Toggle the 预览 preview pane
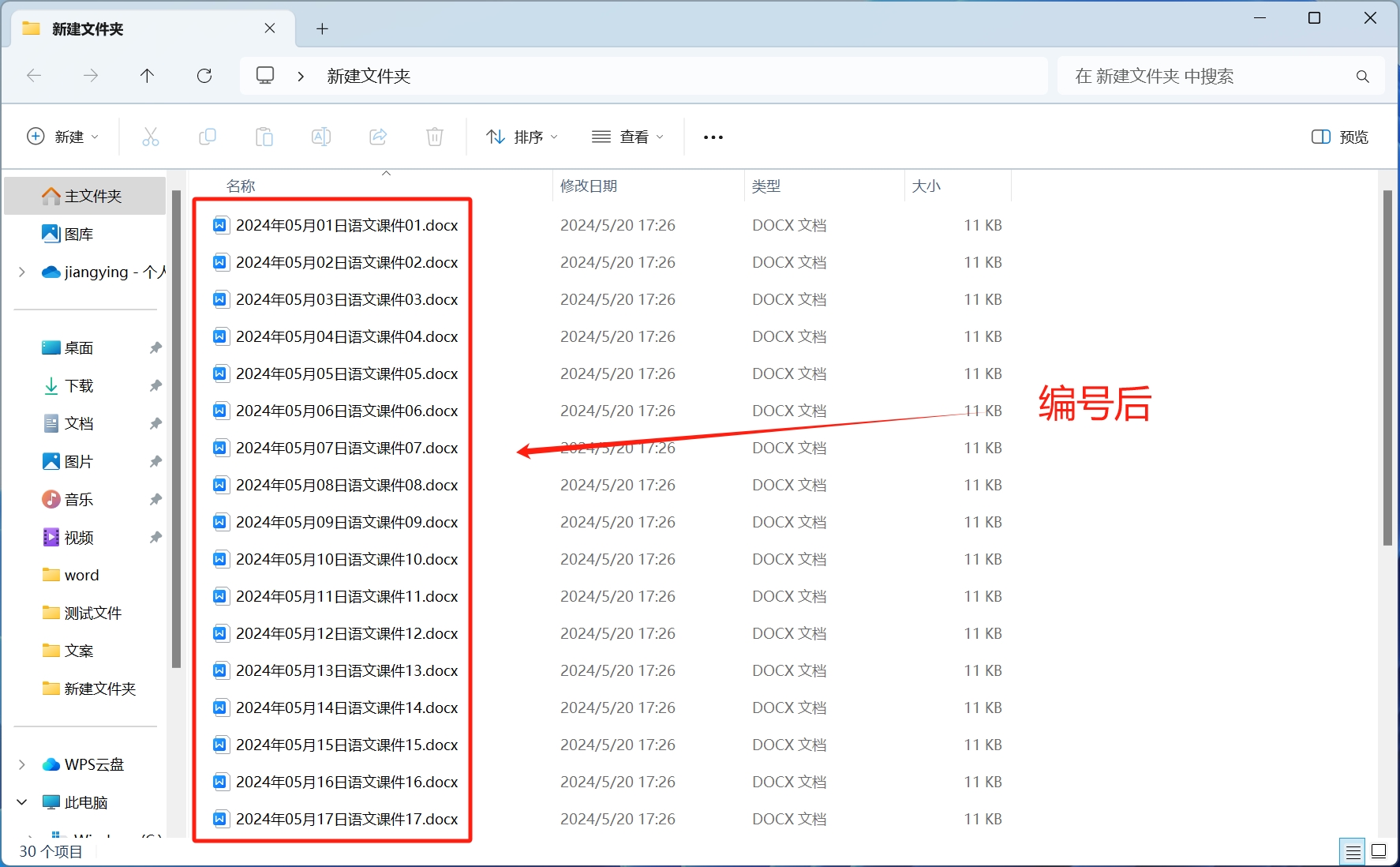 point(1338,137)
